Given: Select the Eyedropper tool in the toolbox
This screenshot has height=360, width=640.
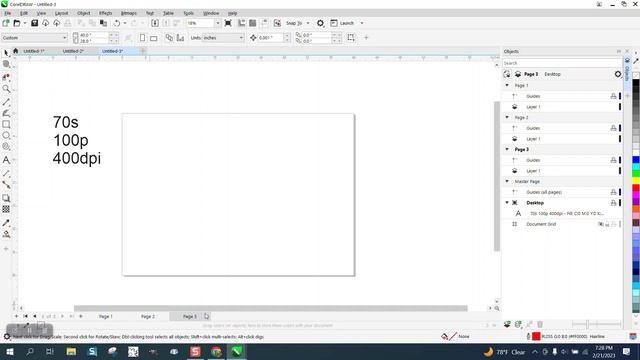Looking at the screenshot, I should pyautogui.click(x=6, y=223).
